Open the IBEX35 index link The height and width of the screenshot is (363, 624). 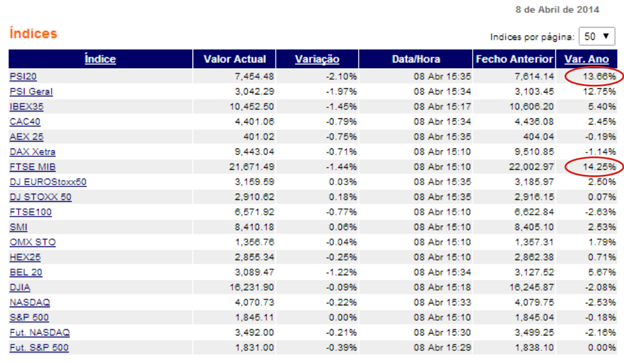coord(27,107)
